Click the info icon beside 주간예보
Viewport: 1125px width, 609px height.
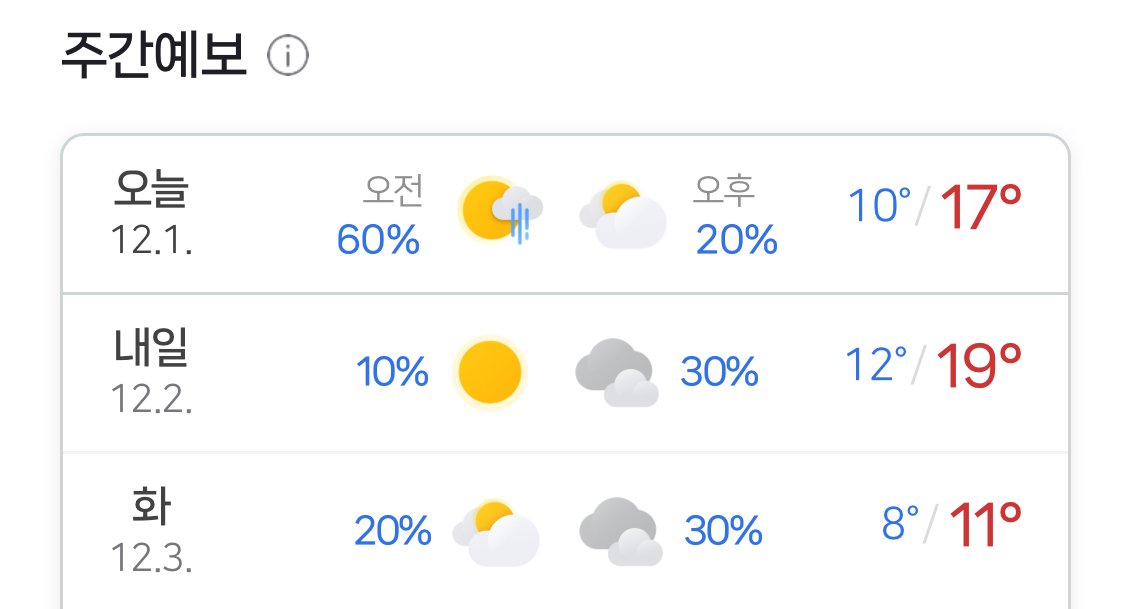pyautogui.click(x=288, y=56)
